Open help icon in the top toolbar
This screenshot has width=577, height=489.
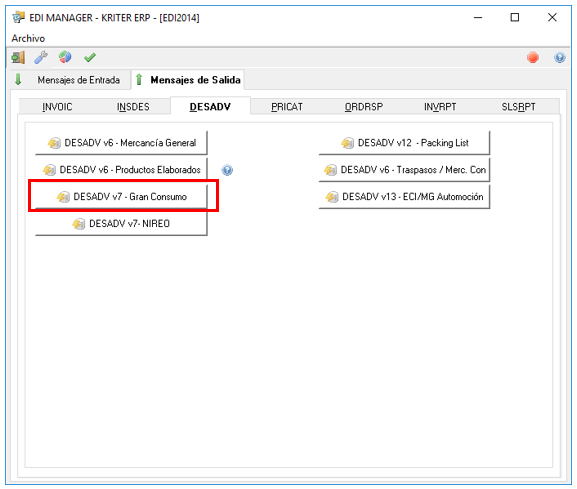[x=559, y=57]
